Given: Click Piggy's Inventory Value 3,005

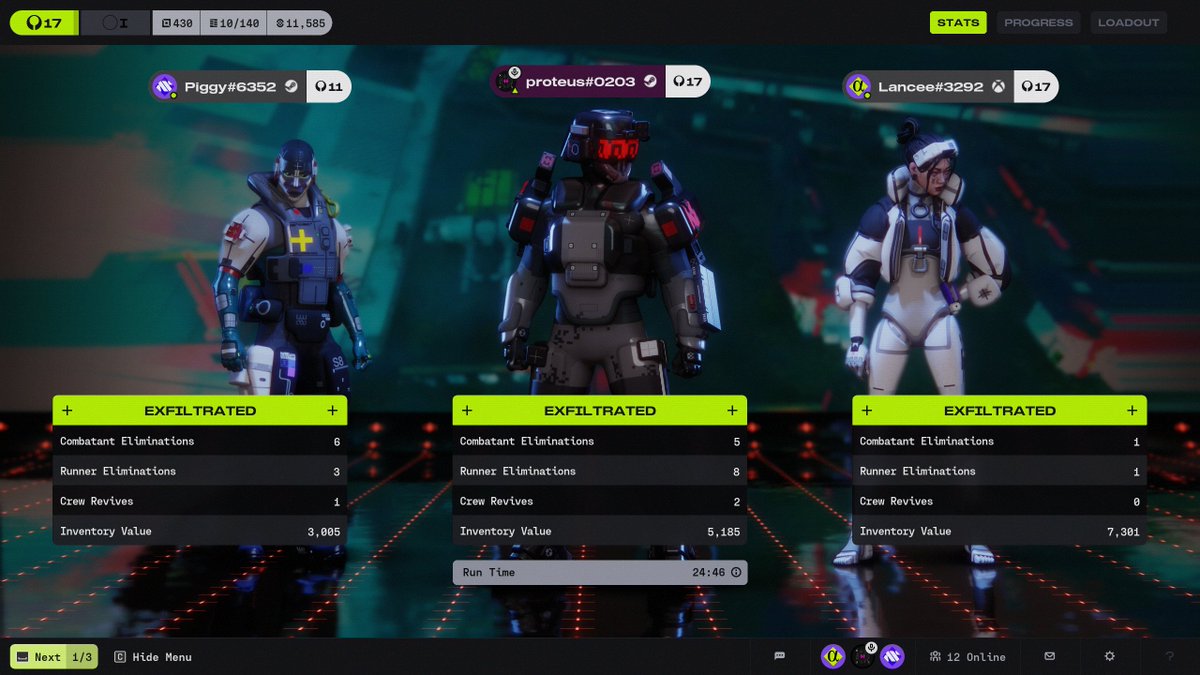Looking at the screenshot, I should [x=324, y=532].
